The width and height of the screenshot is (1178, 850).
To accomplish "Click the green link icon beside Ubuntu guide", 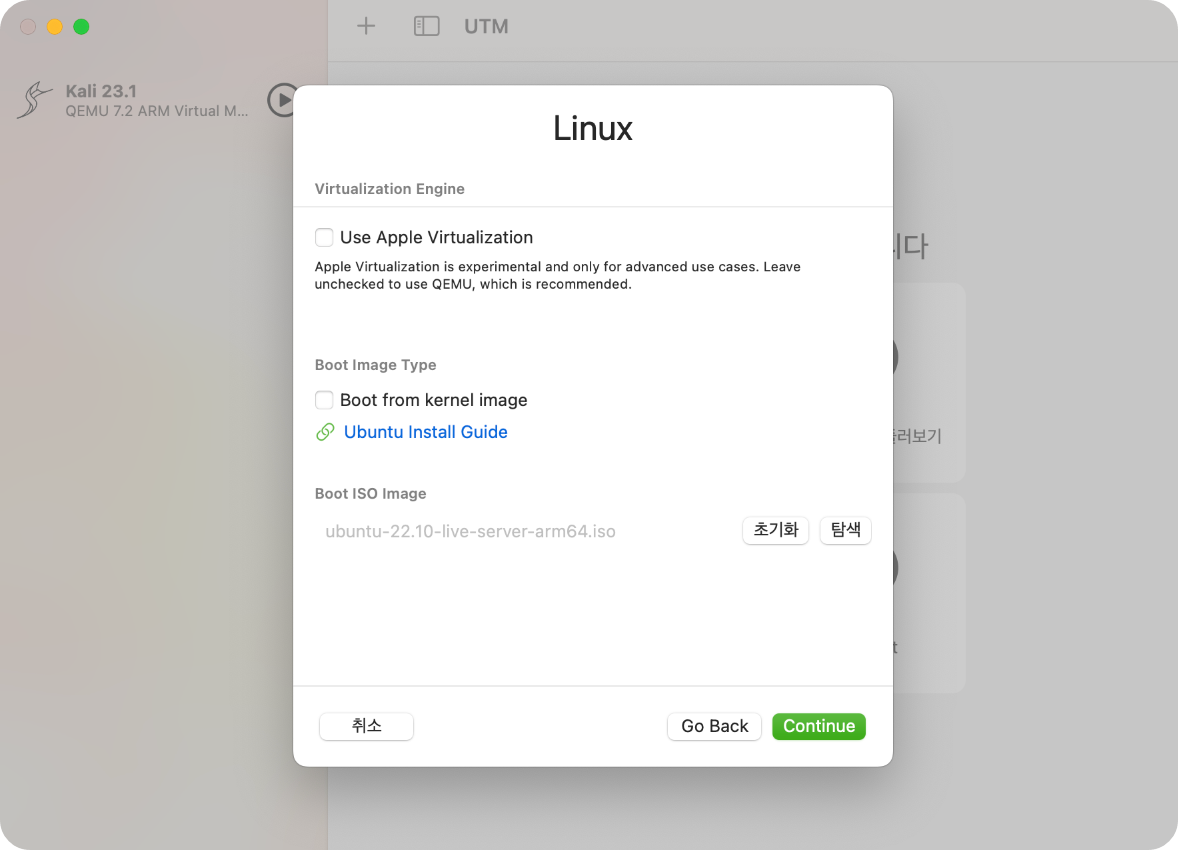I will 325,432.
